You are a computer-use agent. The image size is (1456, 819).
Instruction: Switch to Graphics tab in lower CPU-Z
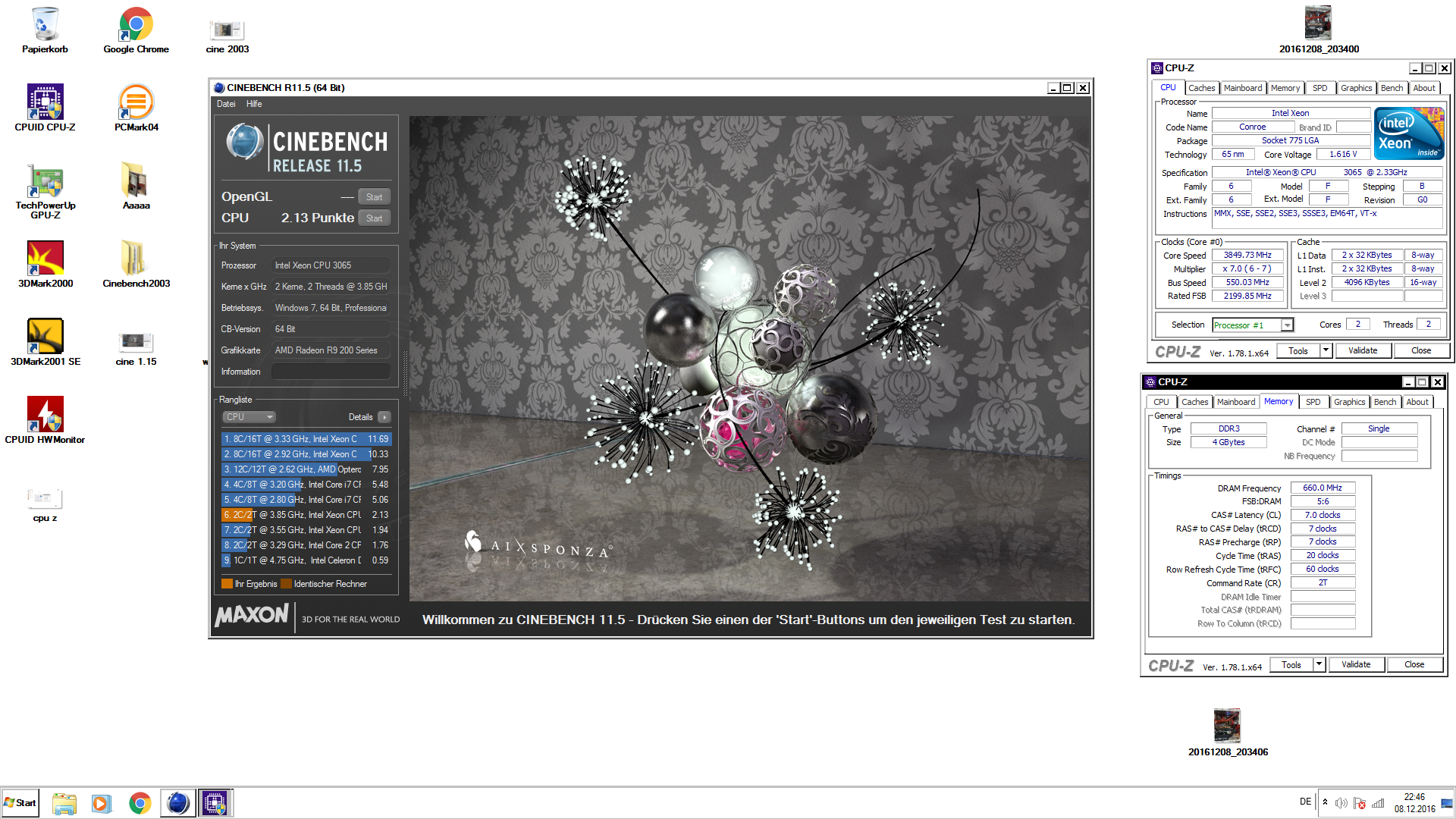pyautogui.click(x=1349, y=402)
